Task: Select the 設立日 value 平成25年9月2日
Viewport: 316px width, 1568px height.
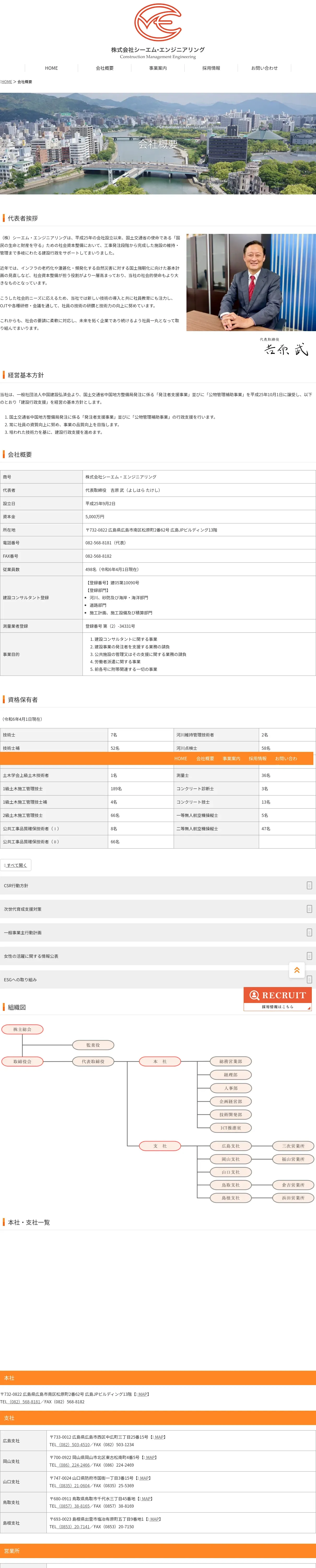Action: pyautogui.click(x=101, y=503)
